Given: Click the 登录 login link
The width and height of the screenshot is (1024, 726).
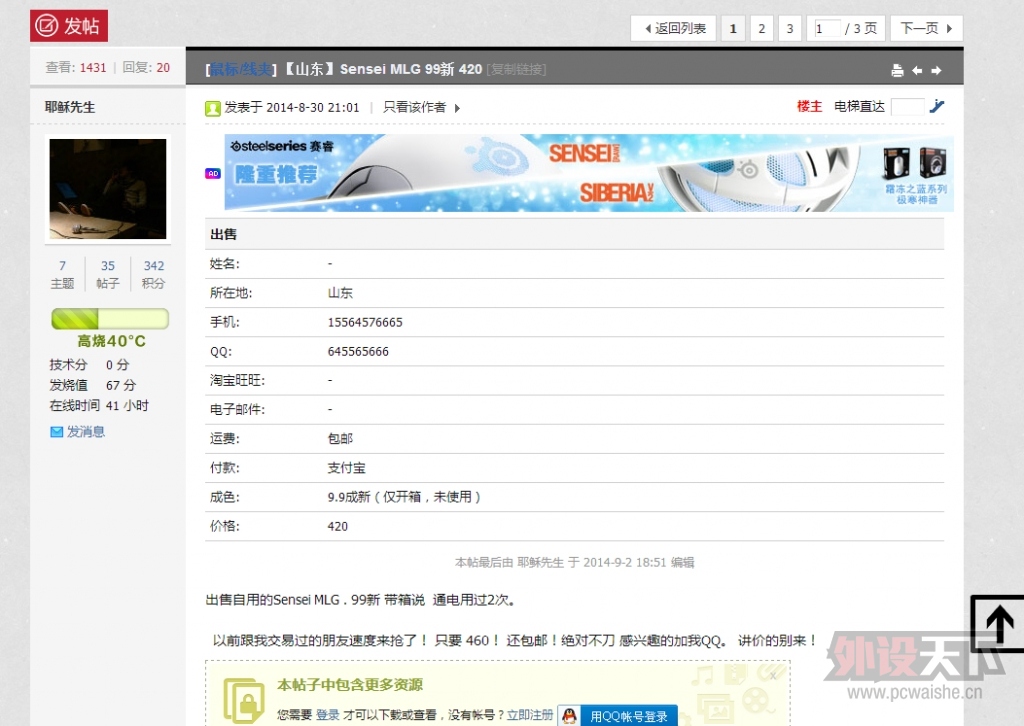Looking at the screenshot, I should tap(327, 715).
